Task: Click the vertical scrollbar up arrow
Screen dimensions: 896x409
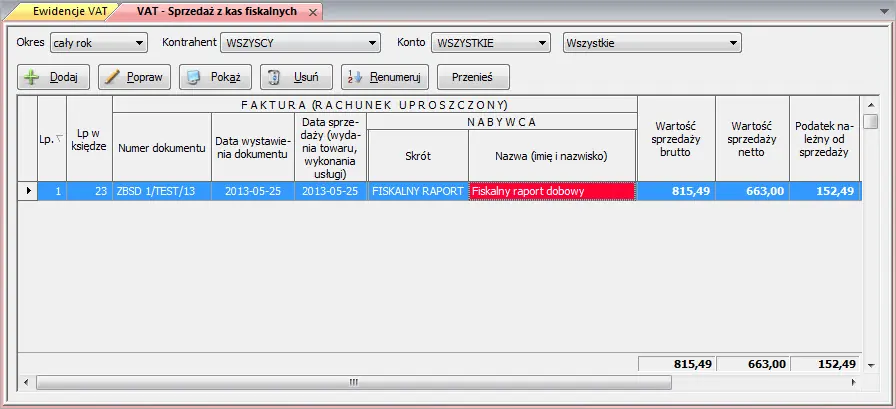Action: 871,105
